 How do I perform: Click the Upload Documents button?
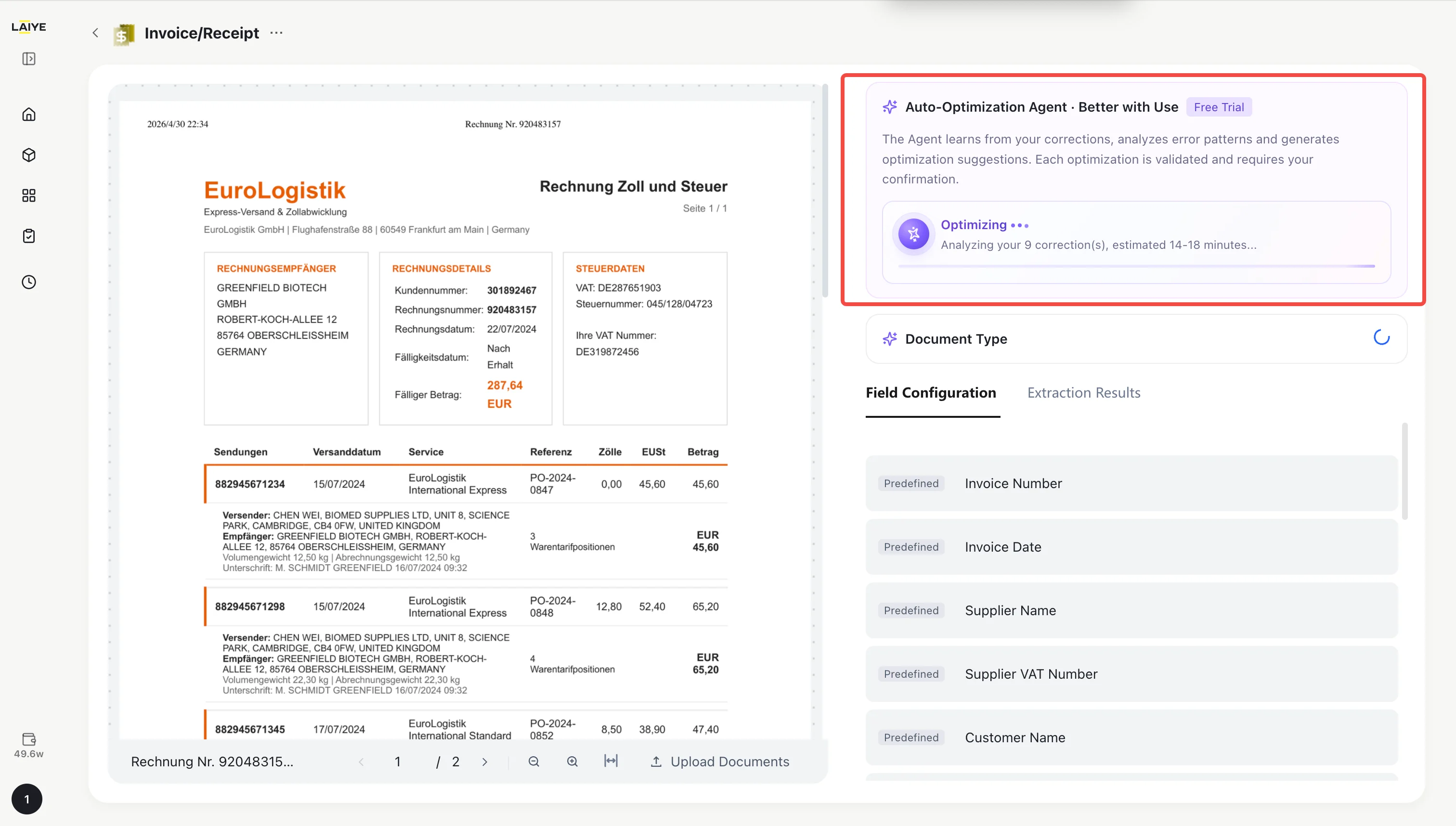pos(719,762)
